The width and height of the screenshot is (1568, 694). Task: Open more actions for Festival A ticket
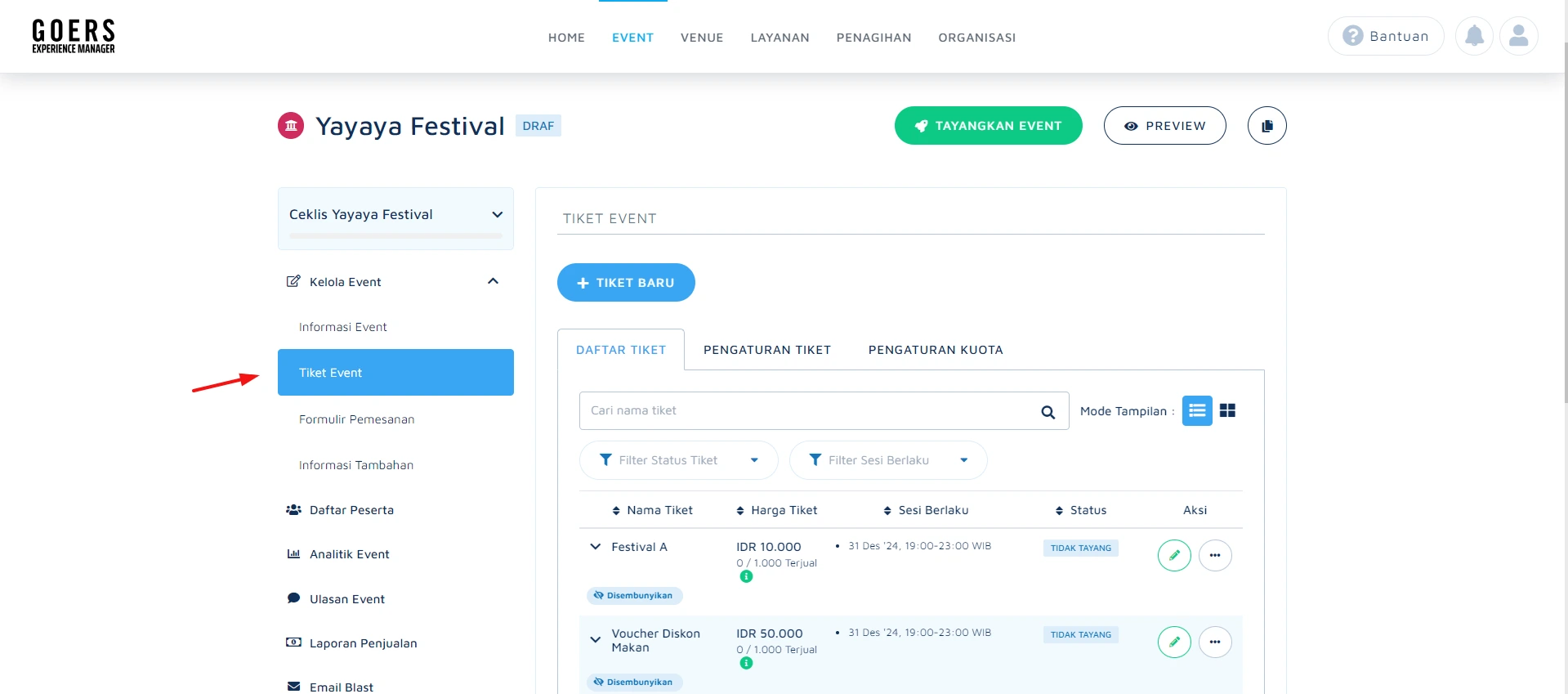(x=1215, y=556)
